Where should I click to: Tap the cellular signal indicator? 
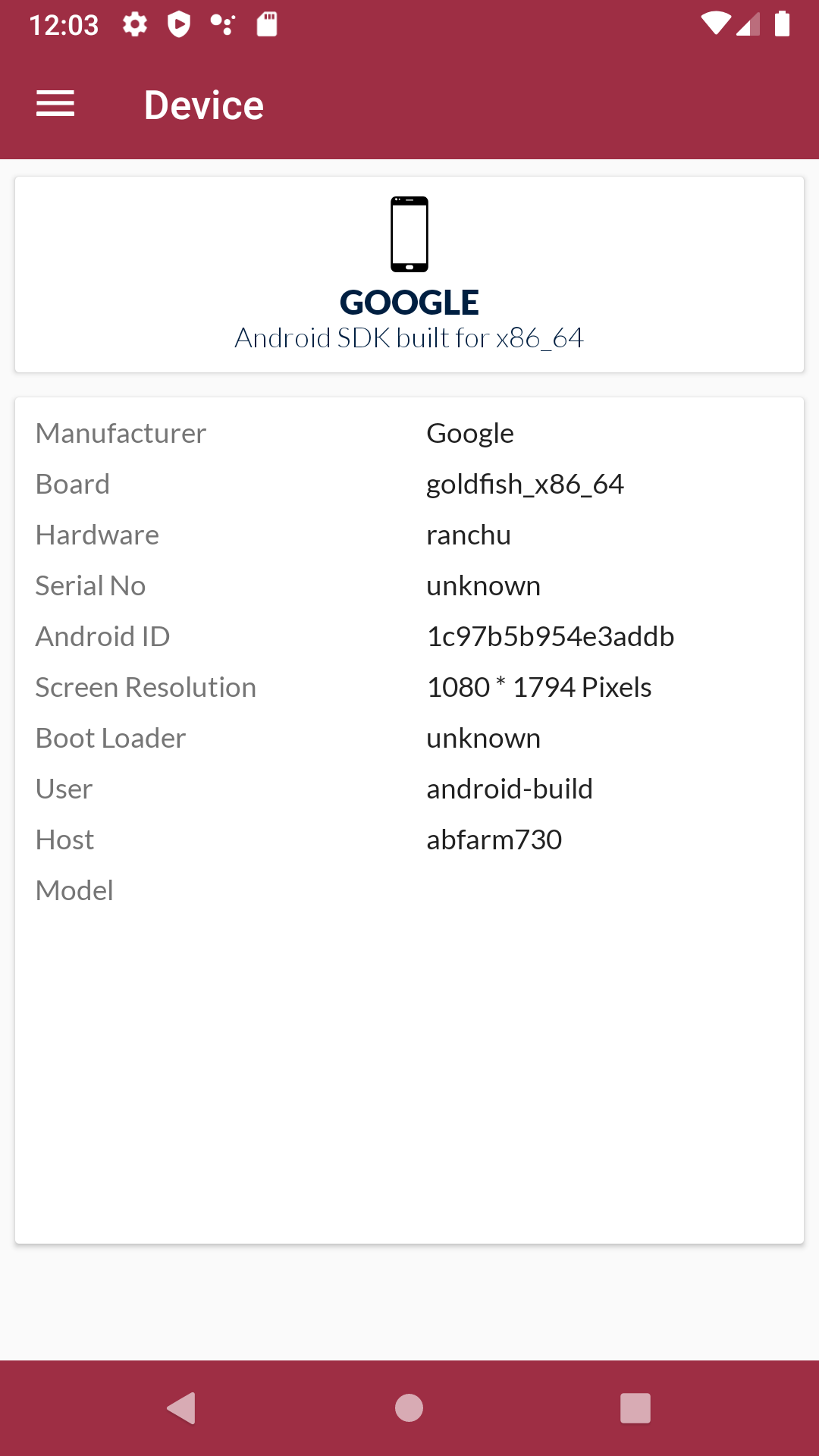[750, 25]
